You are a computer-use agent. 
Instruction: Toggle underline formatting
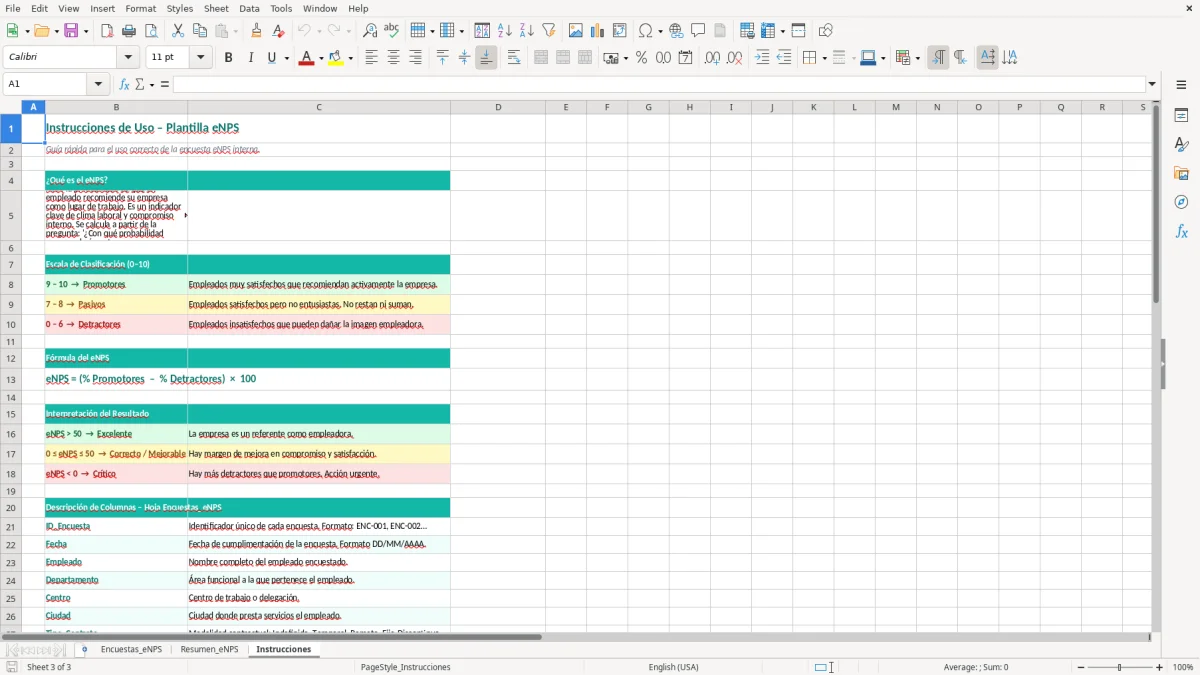point(271,58)
